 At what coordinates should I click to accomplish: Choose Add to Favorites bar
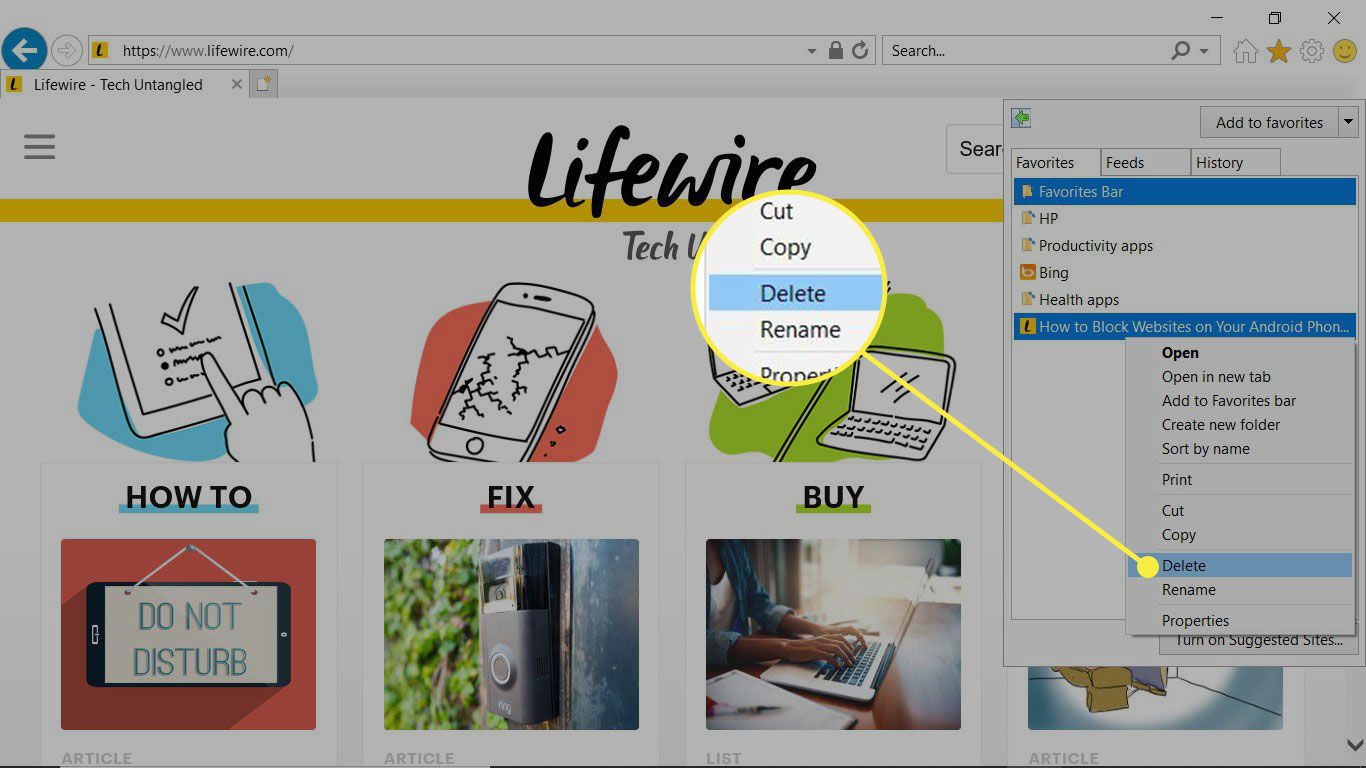coord(1240,400)
